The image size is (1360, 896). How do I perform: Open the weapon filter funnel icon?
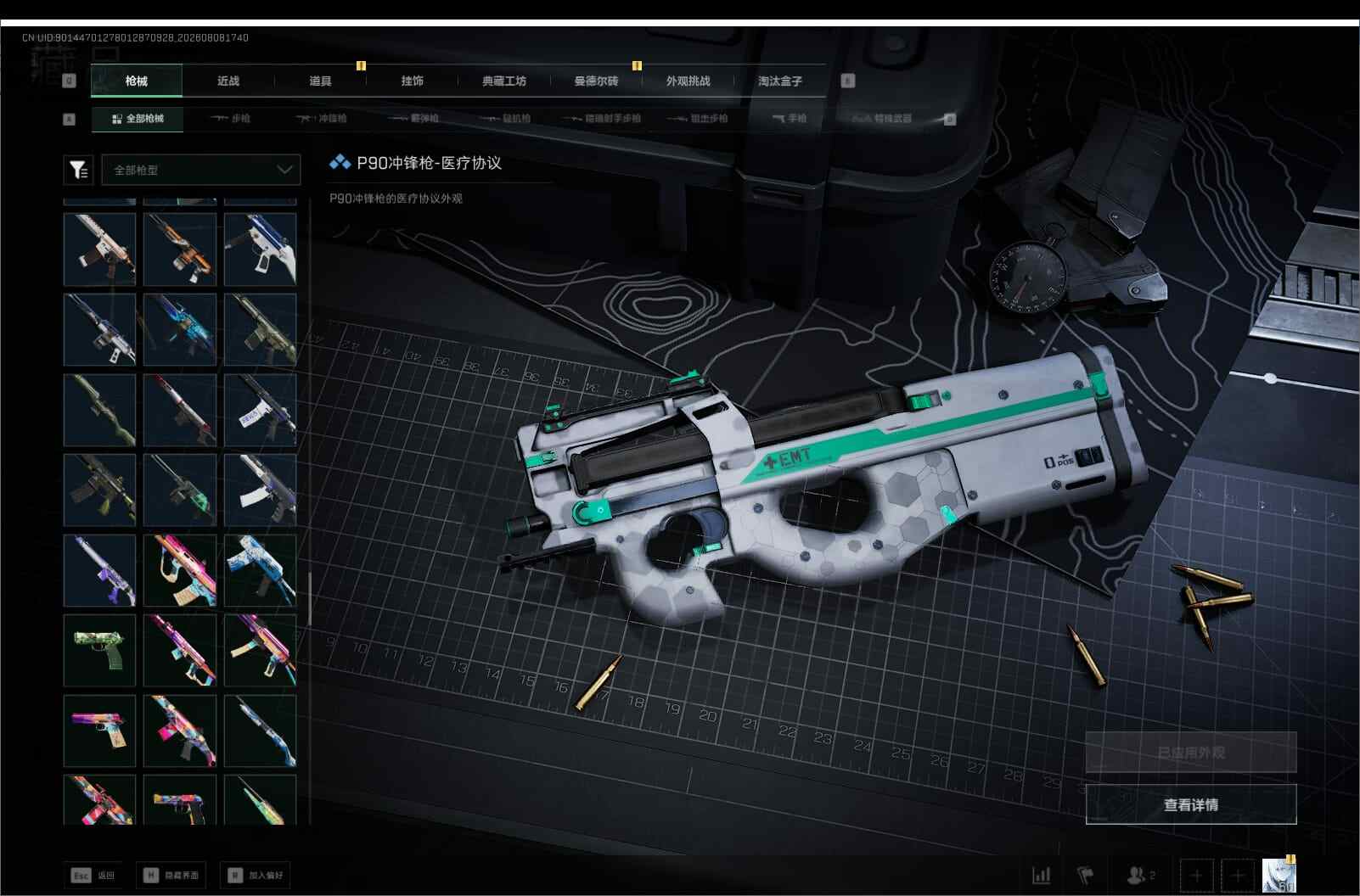79,170
